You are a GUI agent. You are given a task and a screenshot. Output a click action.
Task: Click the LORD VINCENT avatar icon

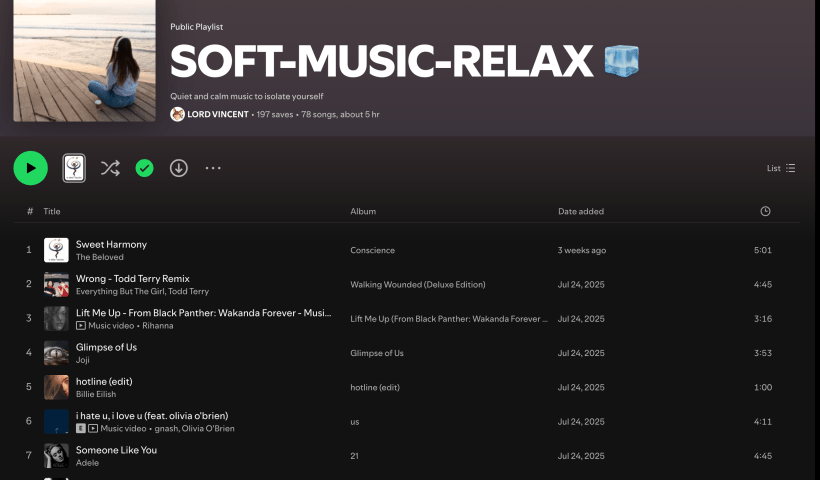(177, 115)
